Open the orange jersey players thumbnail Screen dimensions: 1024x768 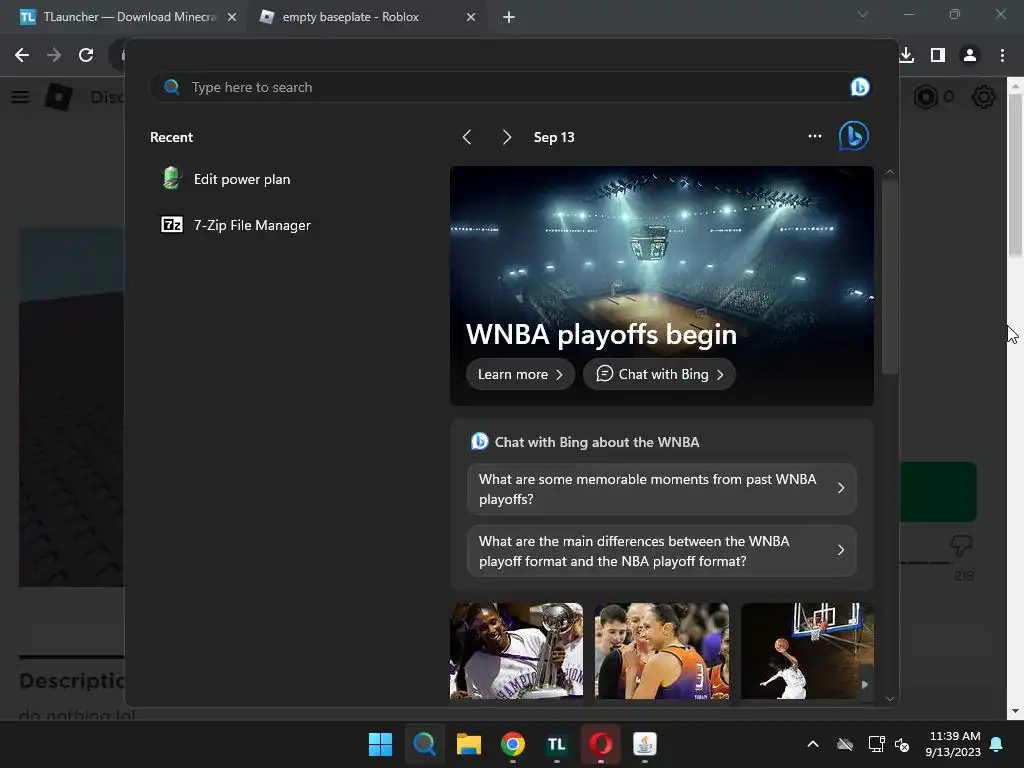(x=662, y=651)
